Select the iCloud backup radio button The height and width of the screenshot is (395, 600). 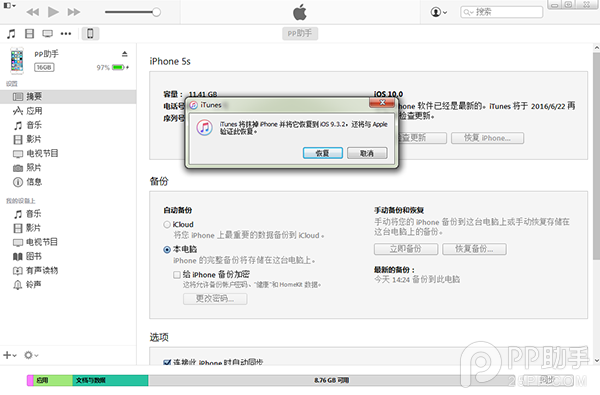[167, 225]
